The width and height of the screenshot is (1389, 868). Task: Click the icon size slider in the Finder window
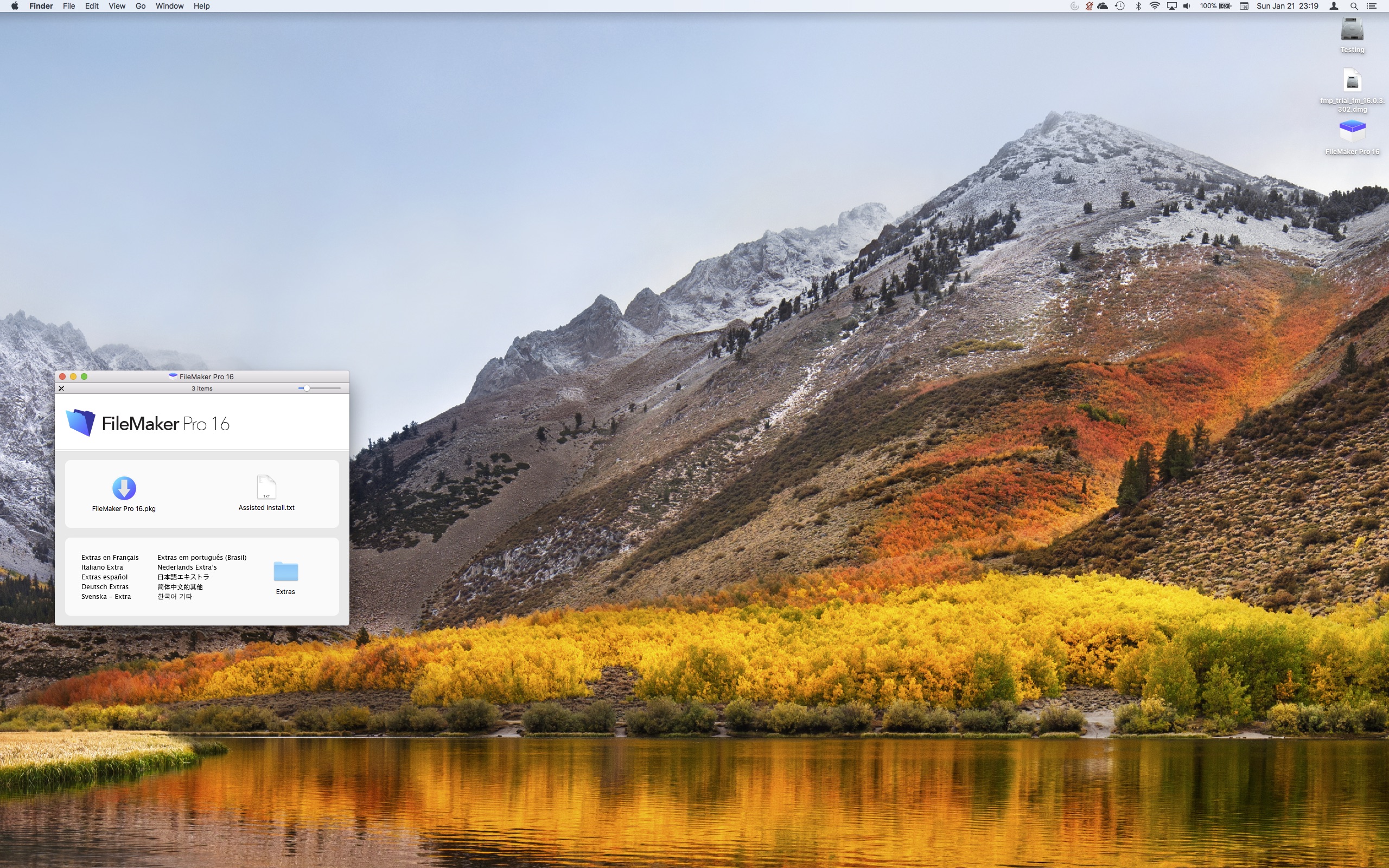tap(307, 388)
